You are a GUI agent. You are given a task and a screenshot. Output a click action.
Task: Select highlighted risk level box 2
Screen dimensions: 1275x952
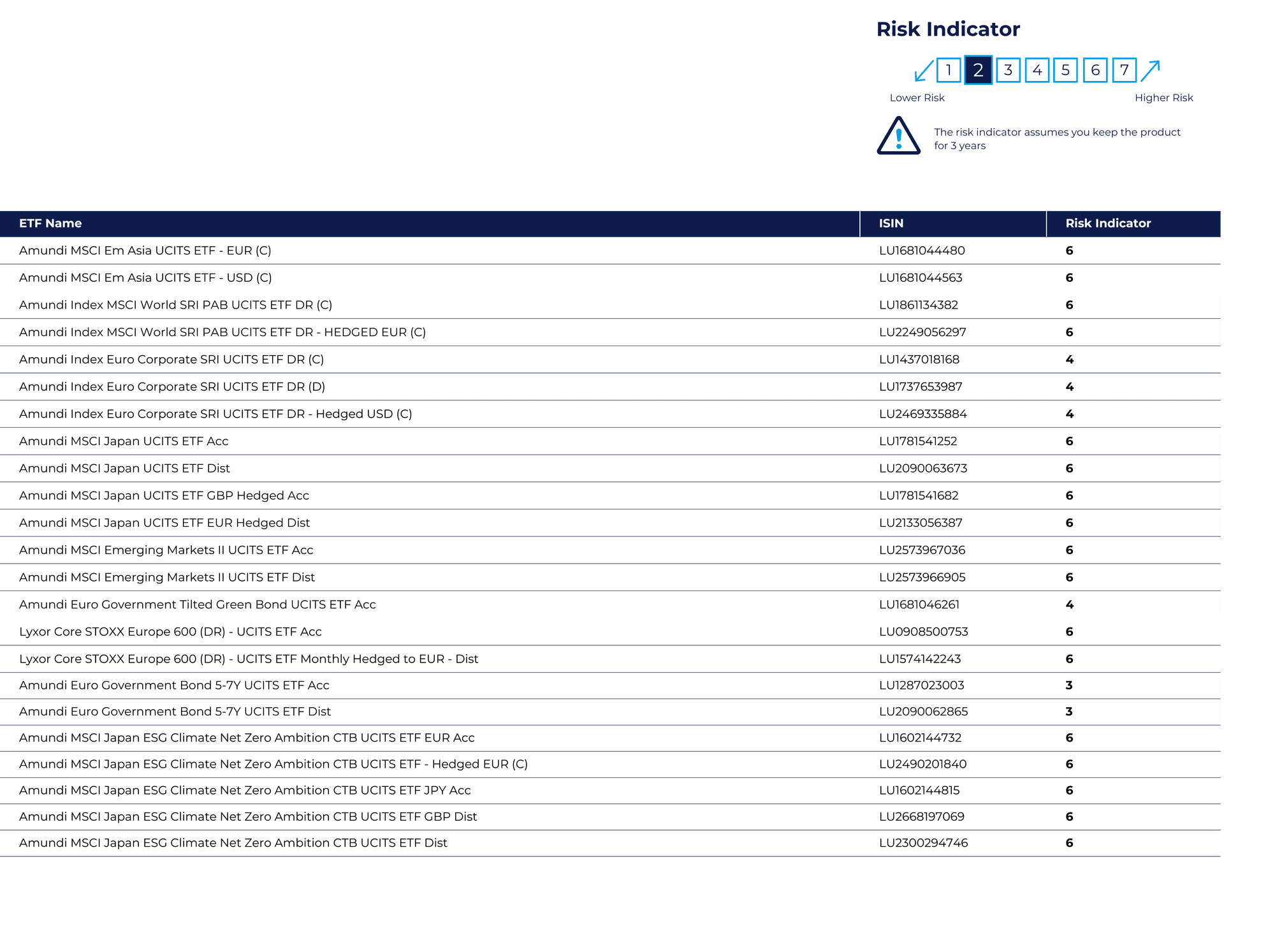click(978, 70)
